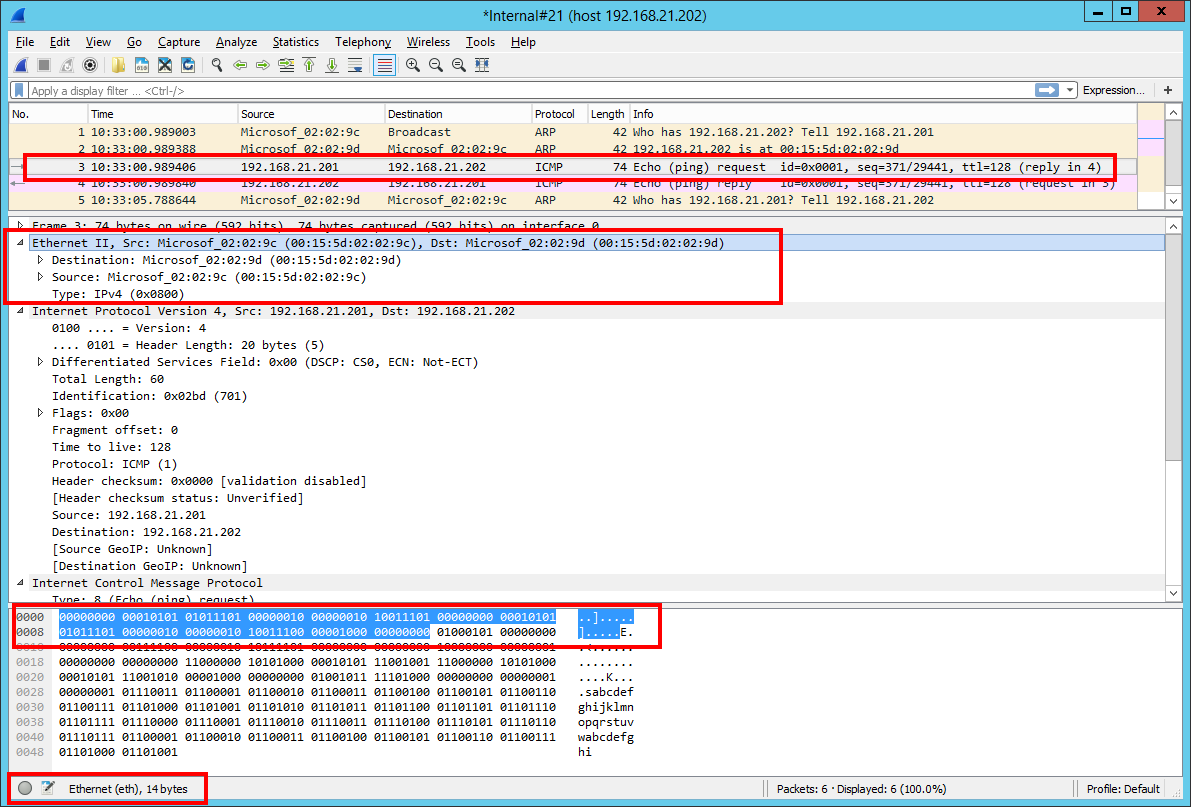Expand the Source Microsof_02:02:9c node

pos(40,277)
